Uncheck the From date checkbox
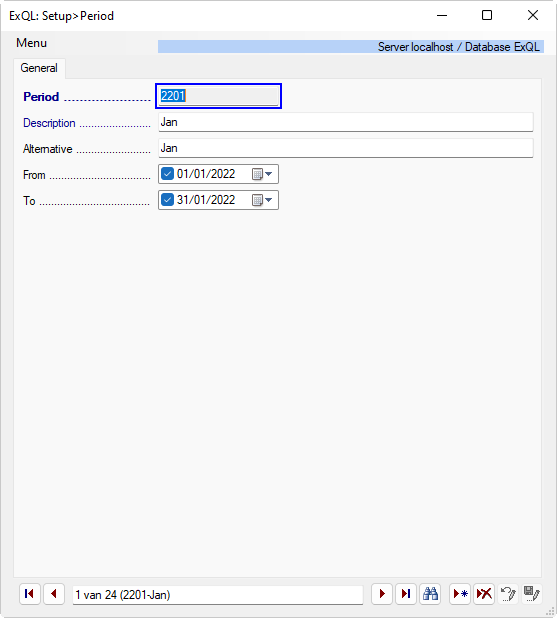557x618 pixels. click(x=168, y=174)
